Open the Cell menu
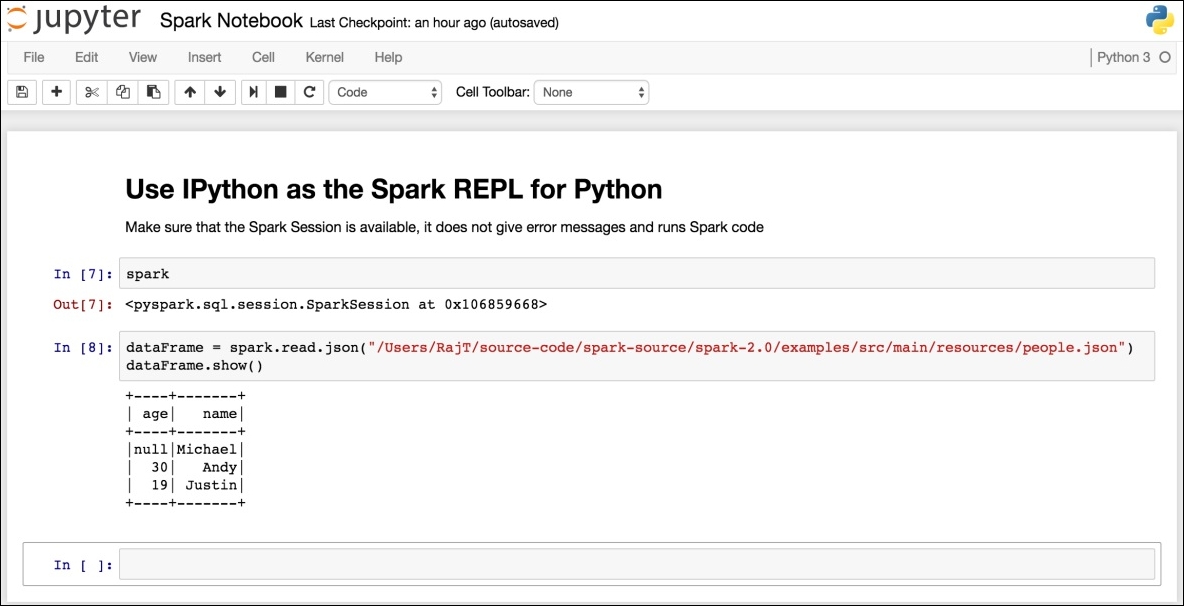The image size is (1184, 606). click(x=264, y=57)
